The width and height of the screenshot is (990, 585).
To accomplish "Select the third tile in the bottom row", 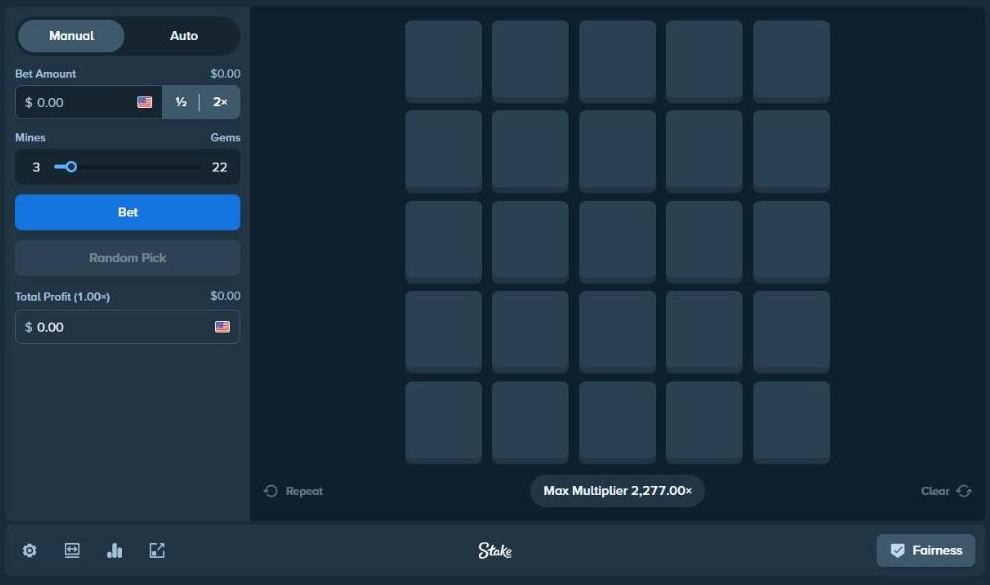I will point(617,422).
